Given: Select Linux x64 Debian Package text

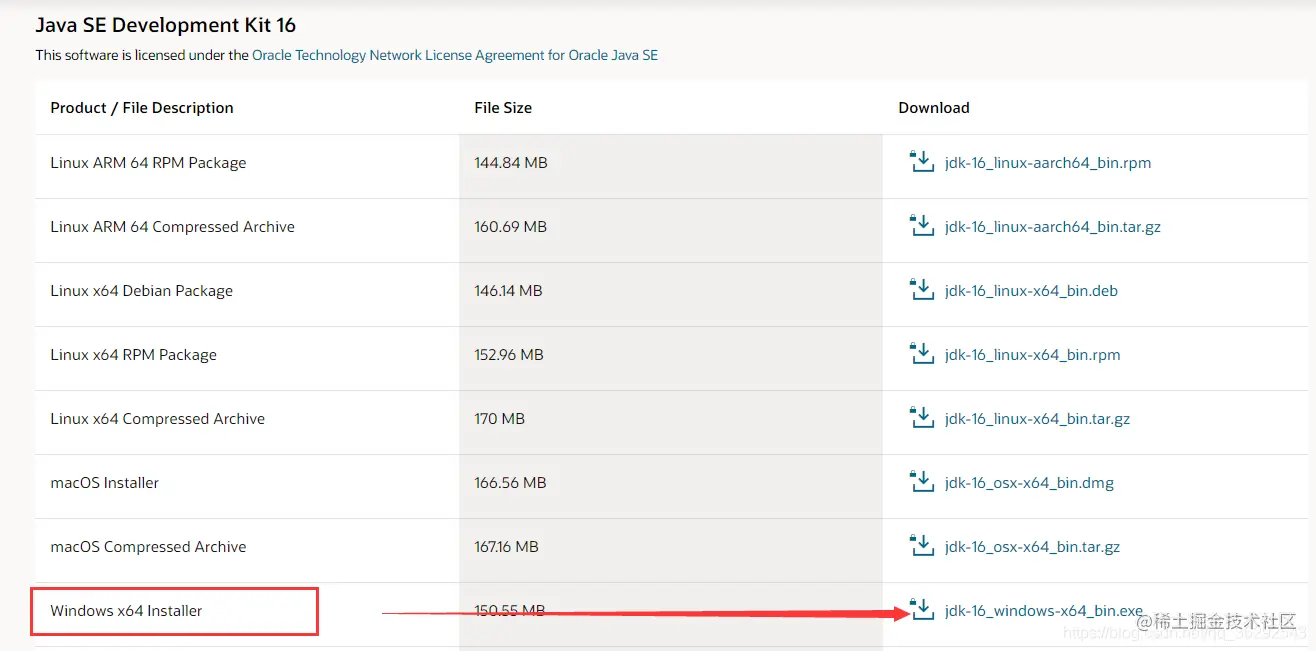Looking at the screenshot, I should 142,291.
